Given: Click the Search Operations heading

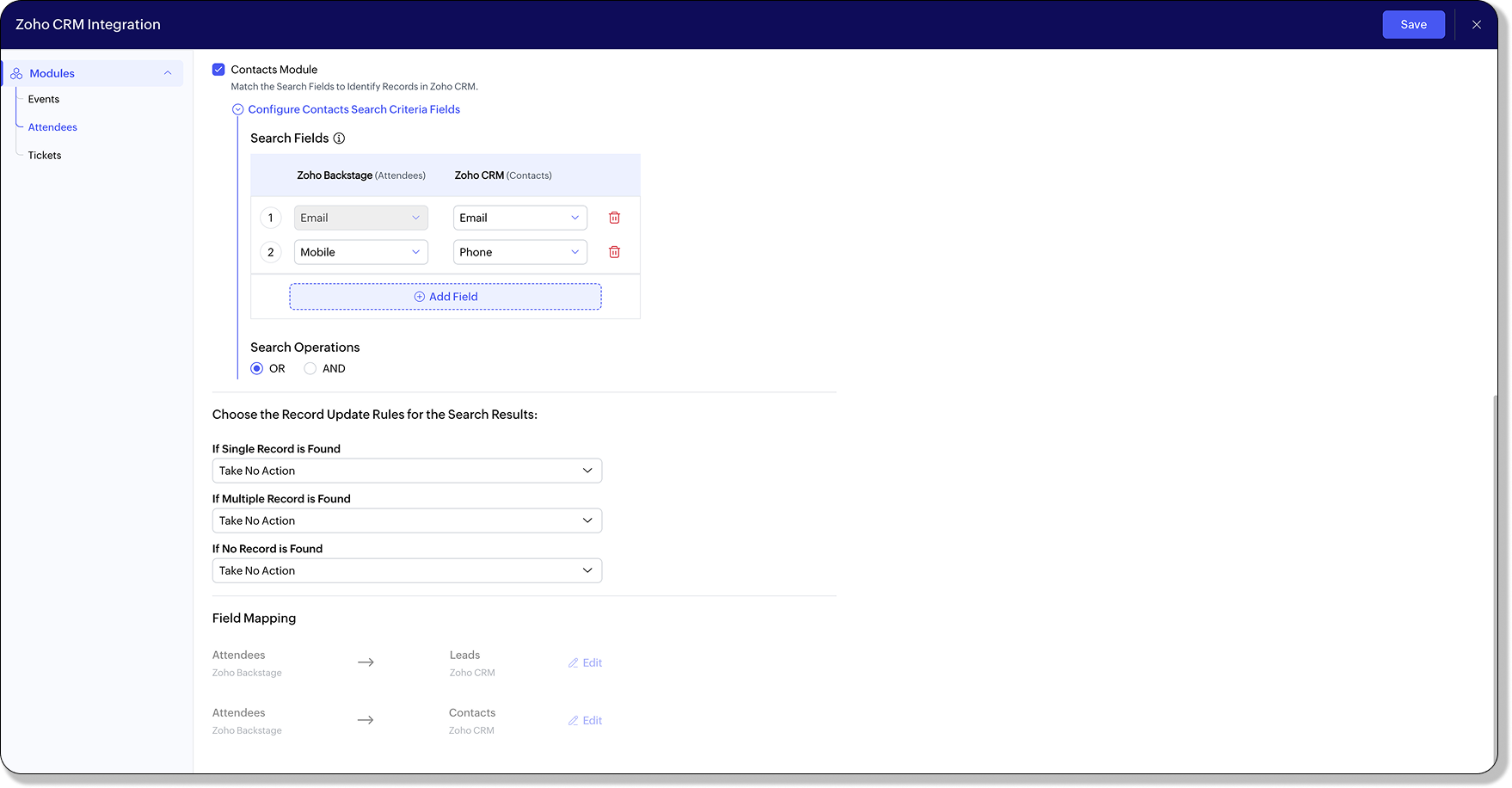Looking at the screenshot, I should pyautogui.click(x=305, y=348).
